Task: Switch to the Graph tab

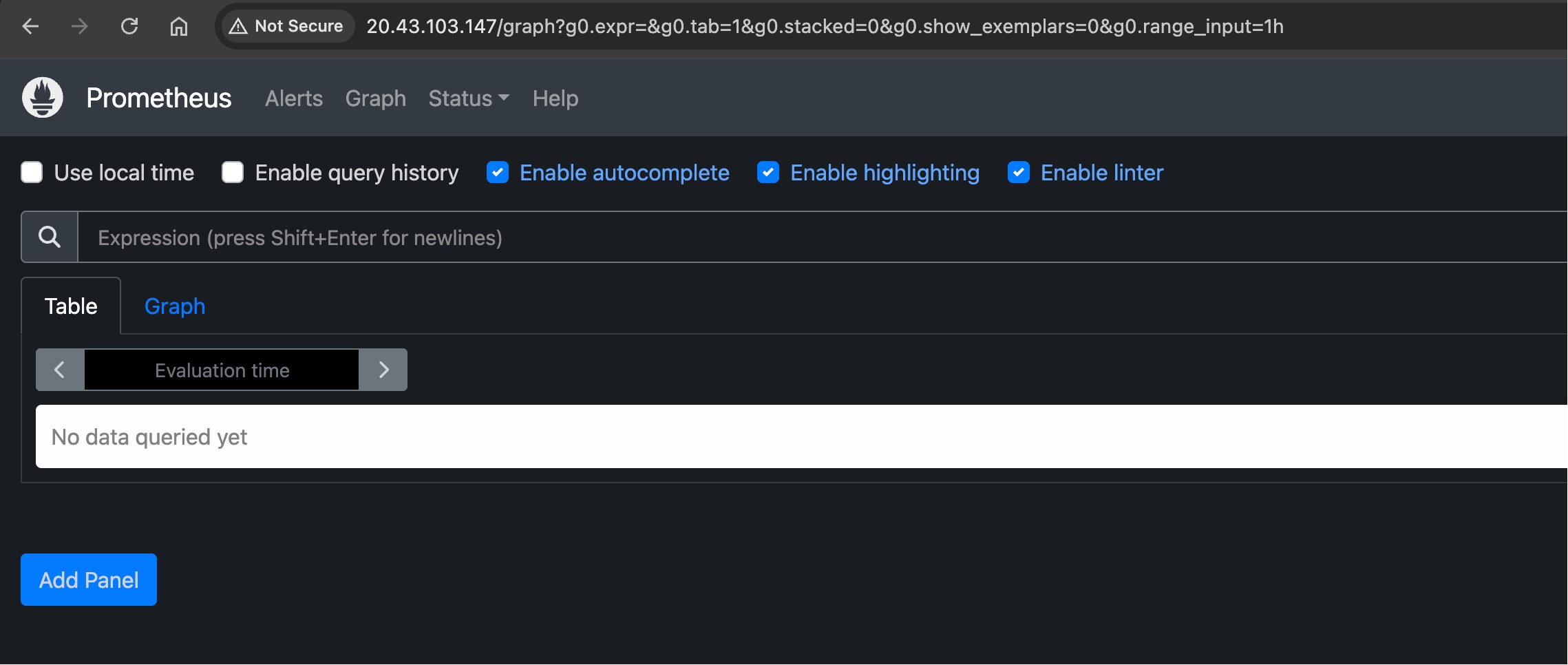Action: [x=174, y=306]
